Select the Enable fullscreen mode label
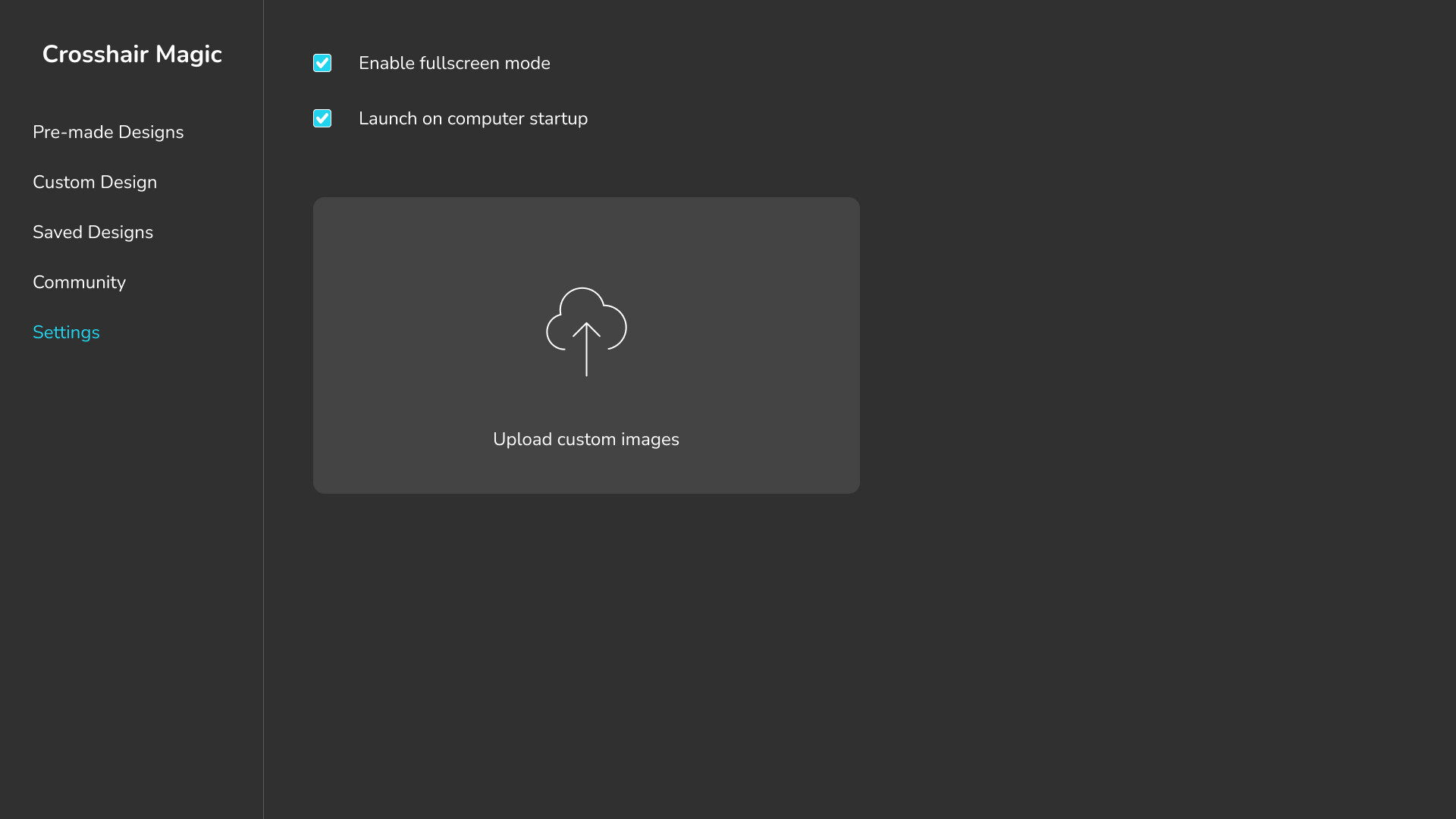Viewport: 1456px width, 819px height. coord(454,63)
